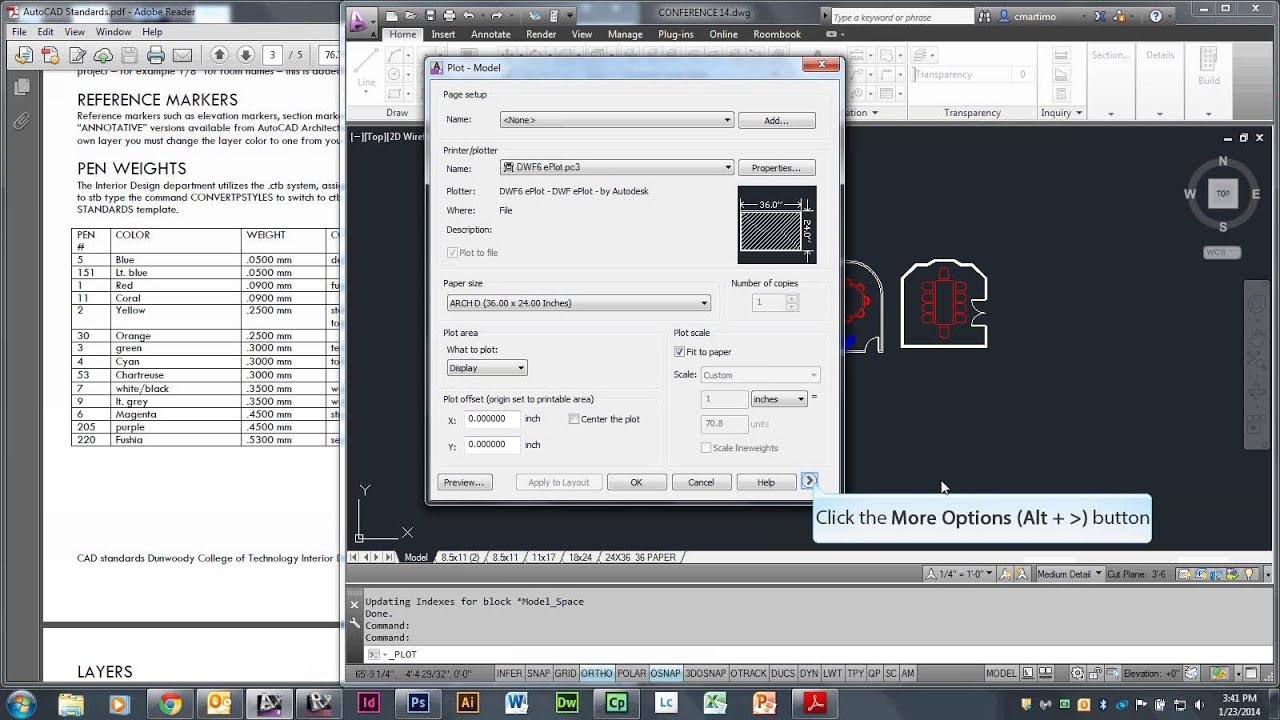Expand More Options arrow in Plot dialog
1280x720 pixels.
point(810,481)
